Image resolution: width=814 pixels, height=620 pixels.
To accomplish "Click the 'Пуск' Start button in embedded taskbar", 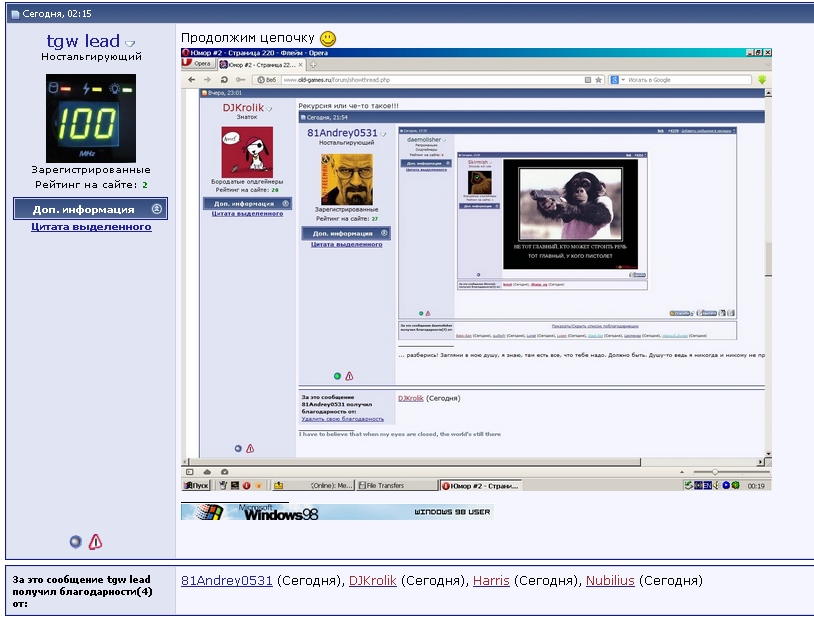I will 195,486.
